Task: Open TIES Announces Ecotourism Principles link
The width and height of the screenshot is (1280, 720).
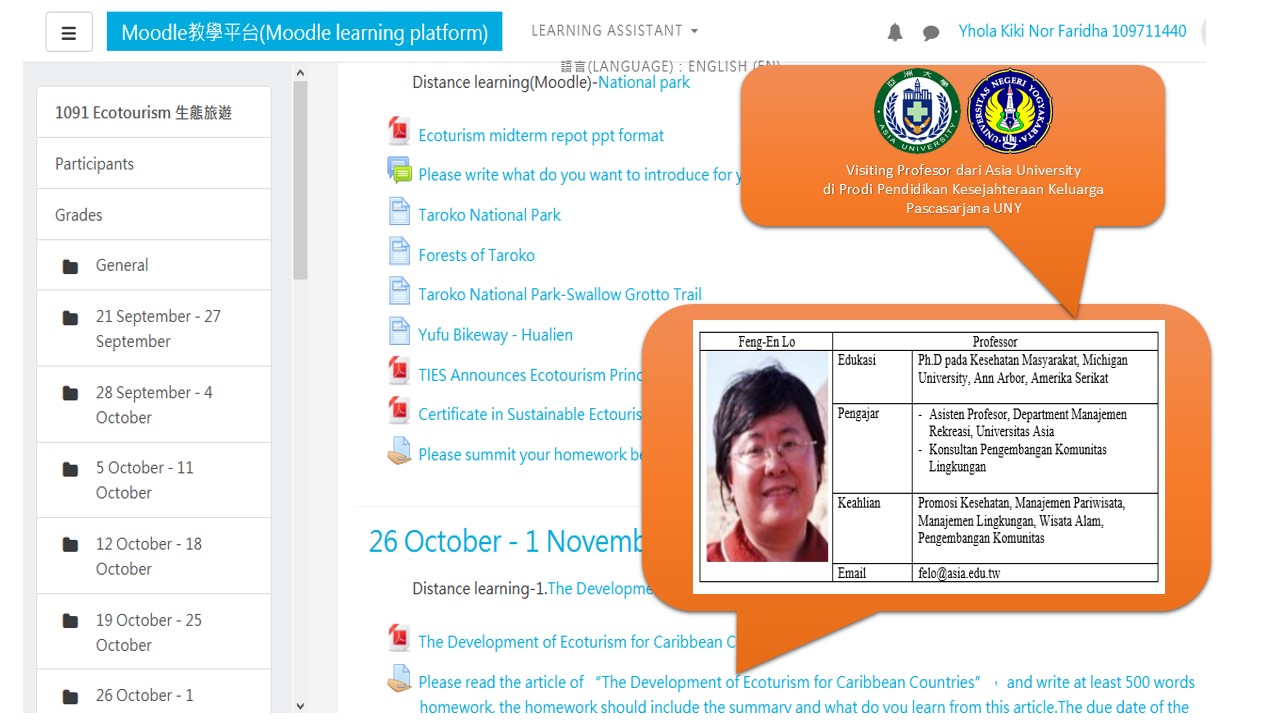Action: 530,375
